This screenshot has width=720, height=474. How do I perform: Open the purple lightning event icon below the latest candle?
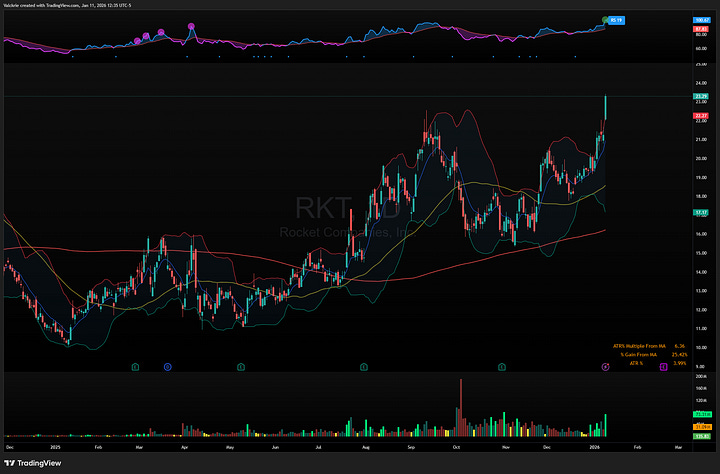pos(605,367)
